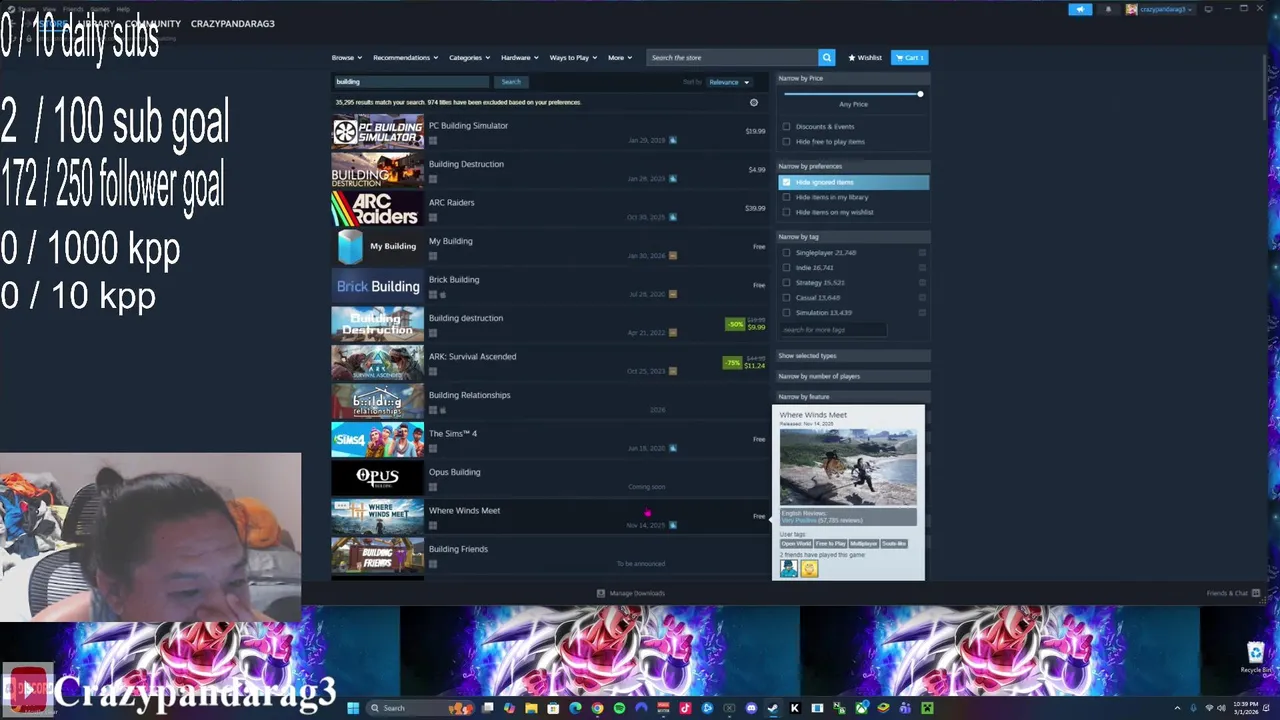Open the Help menu

point(123,8)
